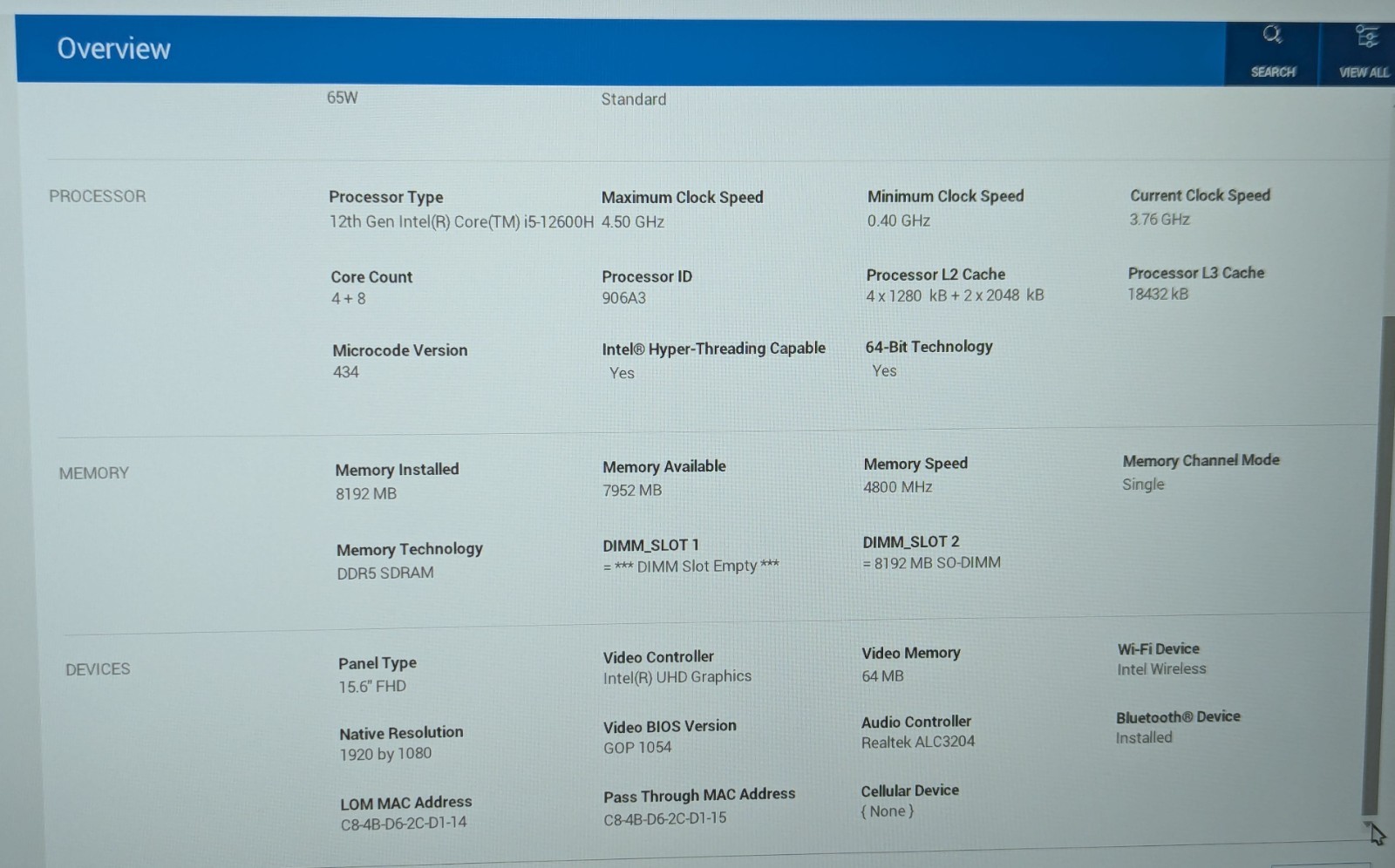Screen dimensions: 1395x868
Task: Select the Overview header title
Action: pos(113,49)
